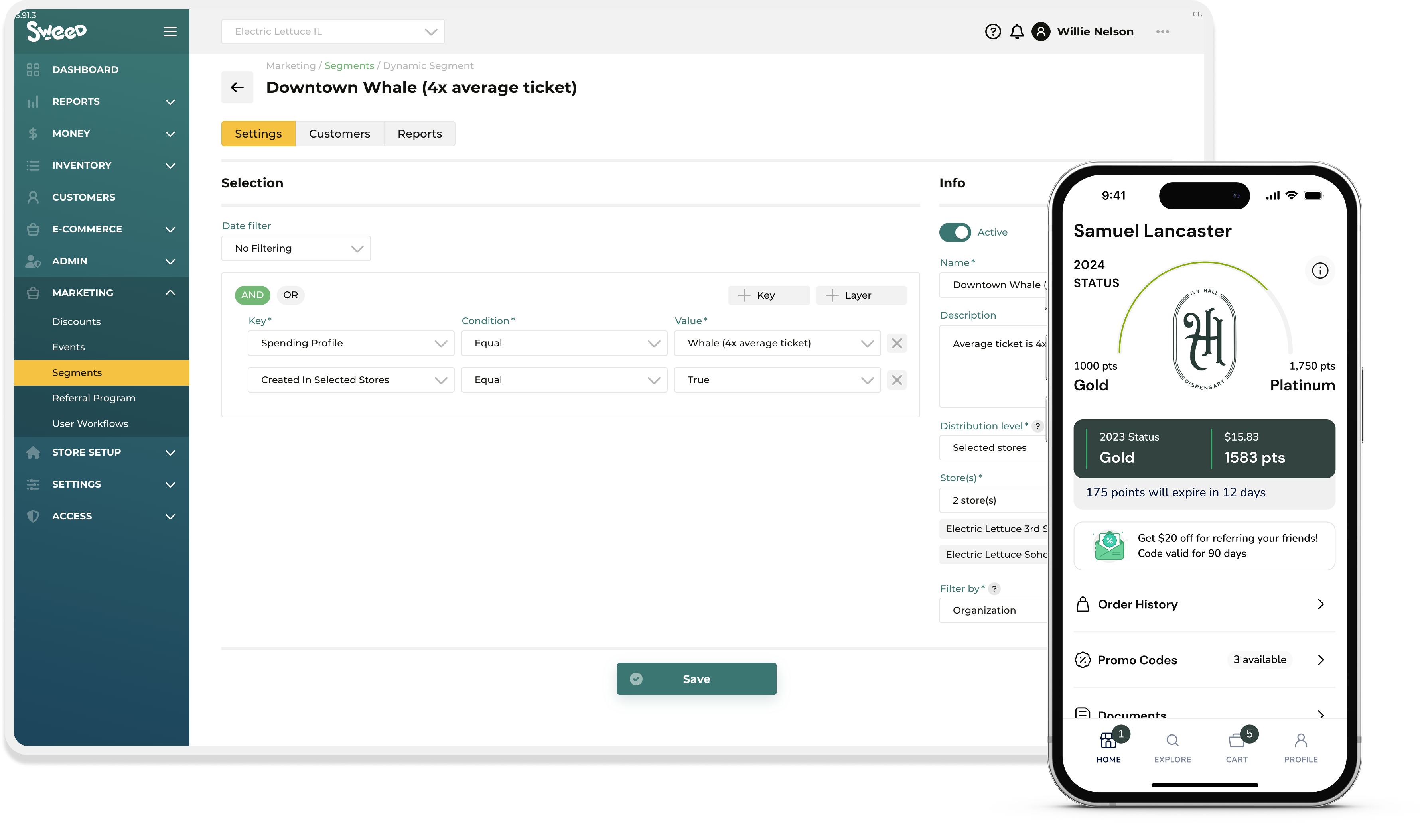Switch the condition logic to OR
Screen dimensions: 1420x840
(290, 295)
